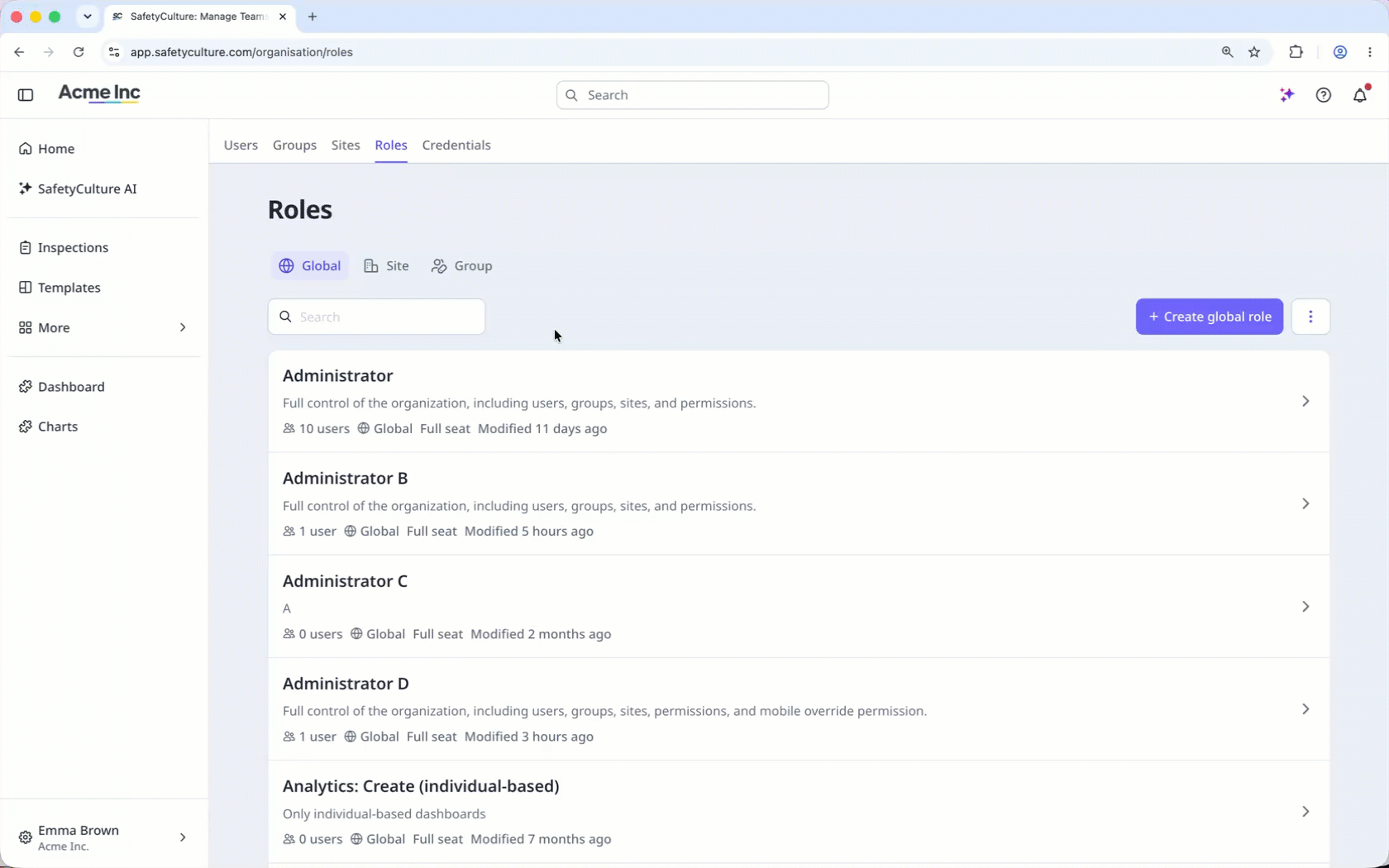Click the browser forward arrow
The image size is (1389, 868).
(49, 52)
